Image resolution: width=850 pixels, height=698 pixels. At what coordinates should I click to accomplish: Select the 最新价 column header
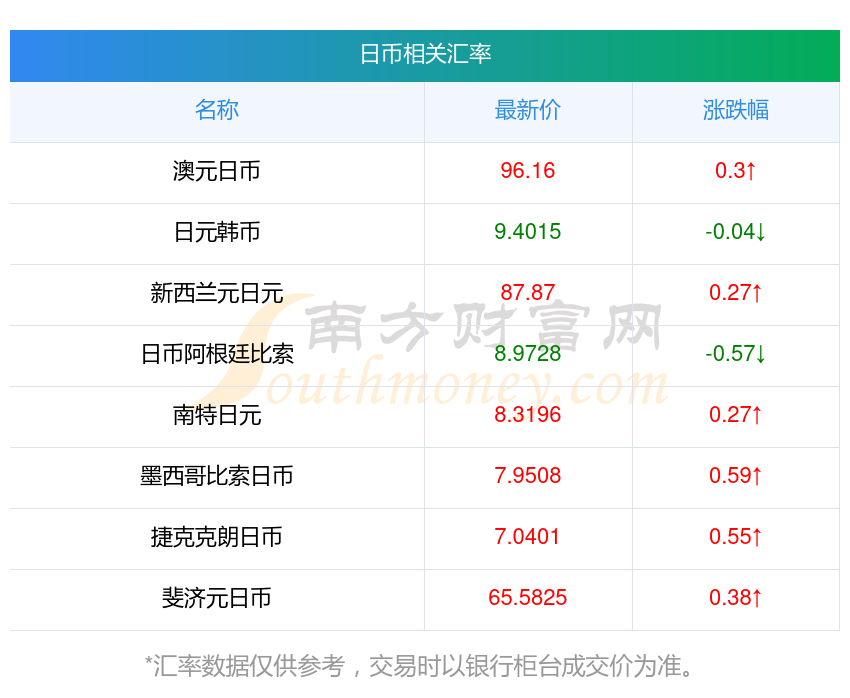(527, 110)
